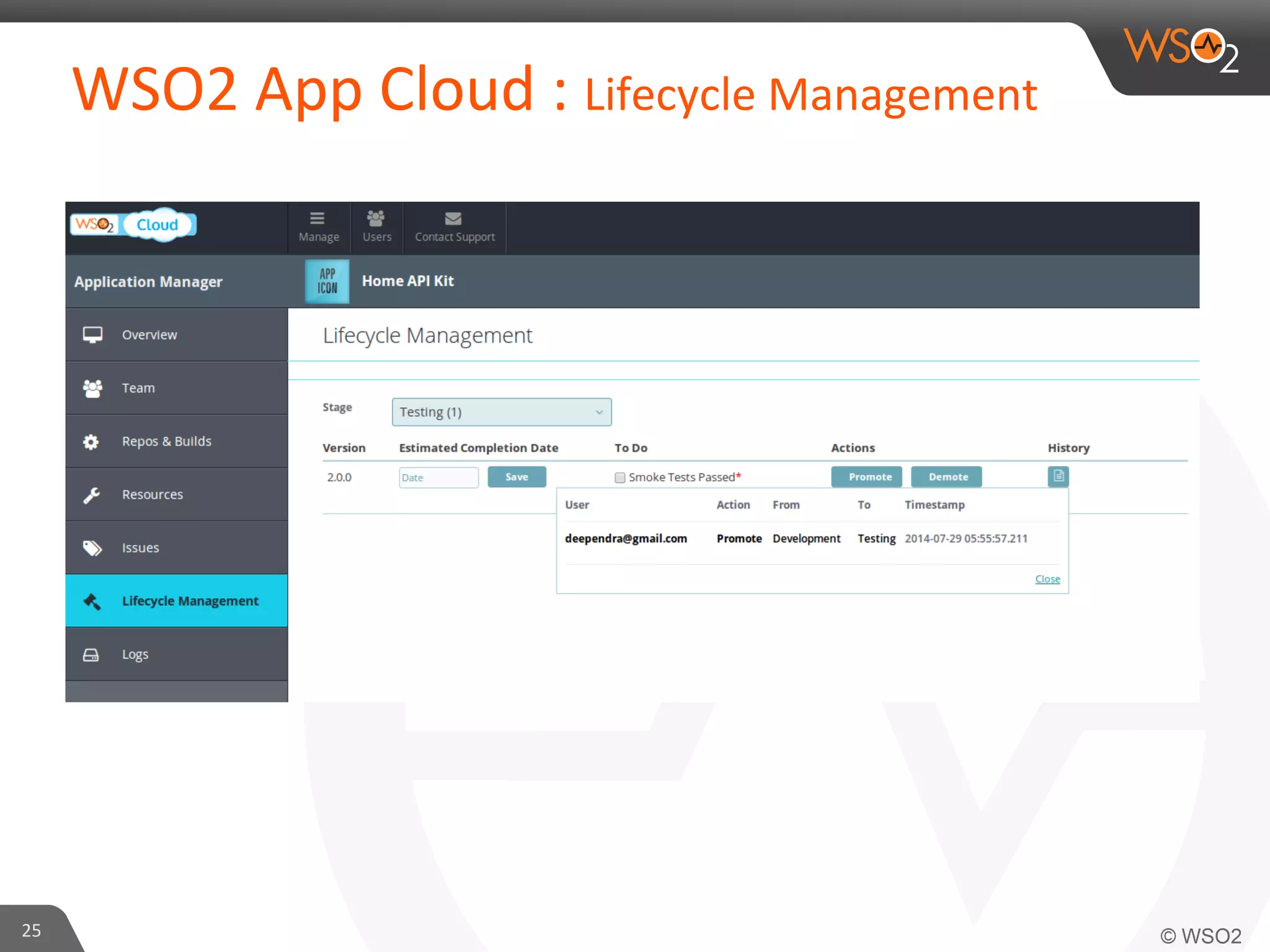Open the Overview sidebar label

click(x=149, y=335)
